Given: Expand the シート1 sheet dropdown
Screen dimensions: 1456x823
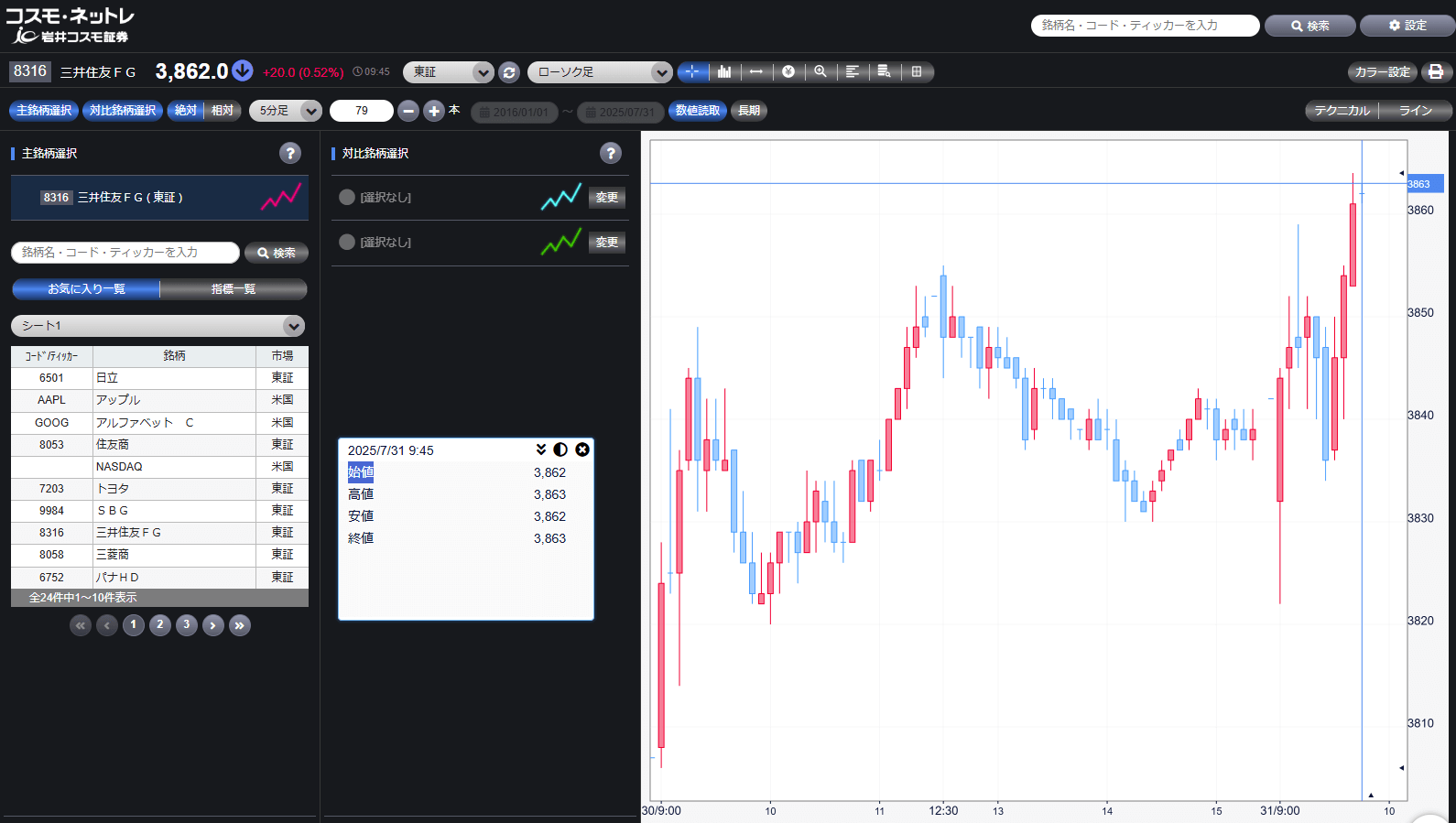Looking at the screenshot, I should point(158,326).
